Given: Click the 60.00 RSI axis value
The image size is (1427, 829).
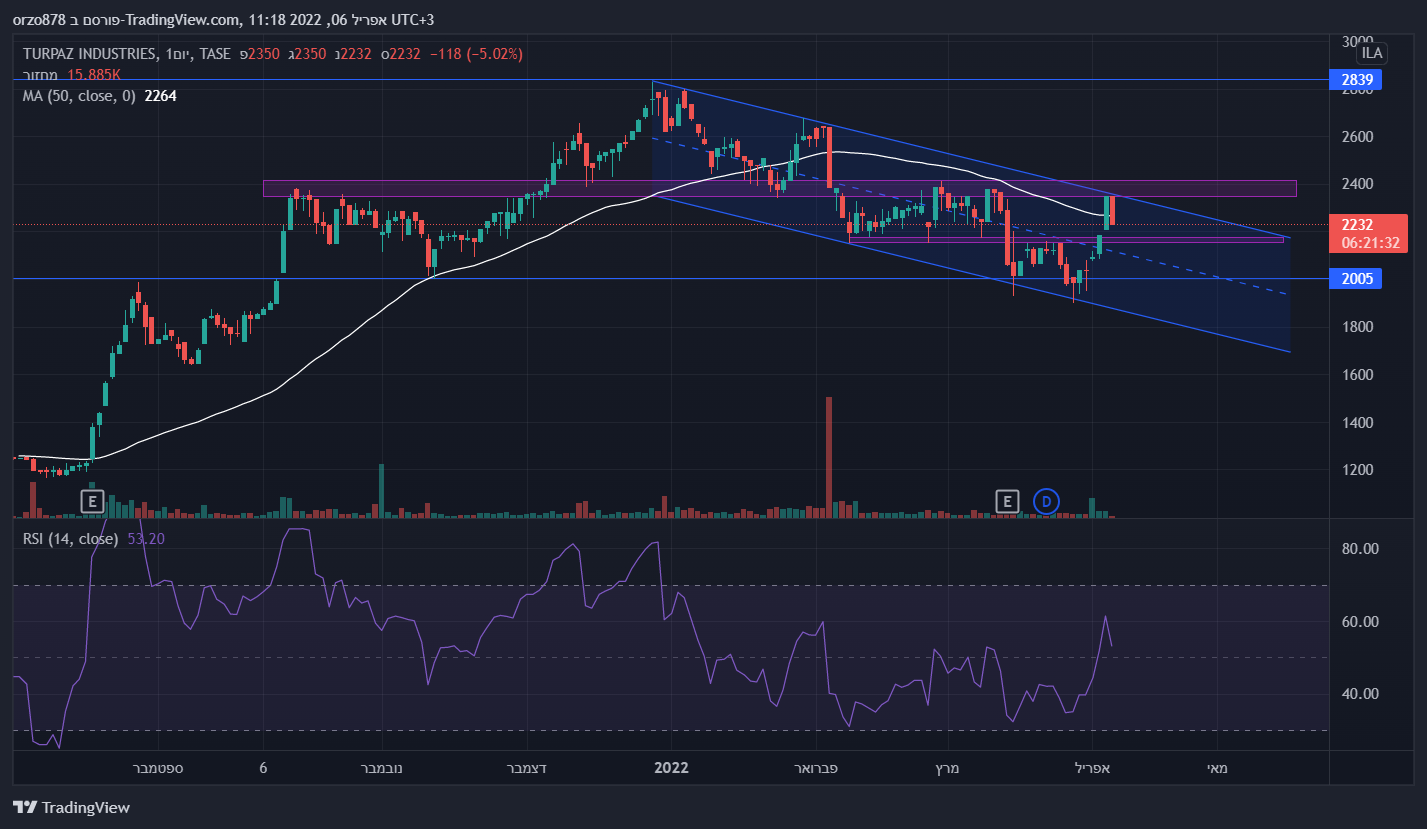Looking at the screenshot, I should pos(1360,622).
